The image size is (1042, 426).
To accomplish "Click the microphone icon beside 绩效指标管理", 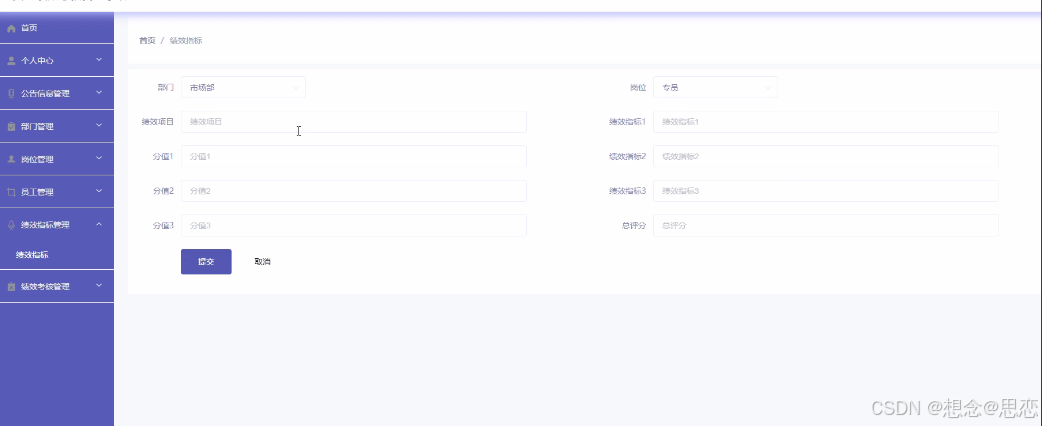I will (x=11, y=225).
